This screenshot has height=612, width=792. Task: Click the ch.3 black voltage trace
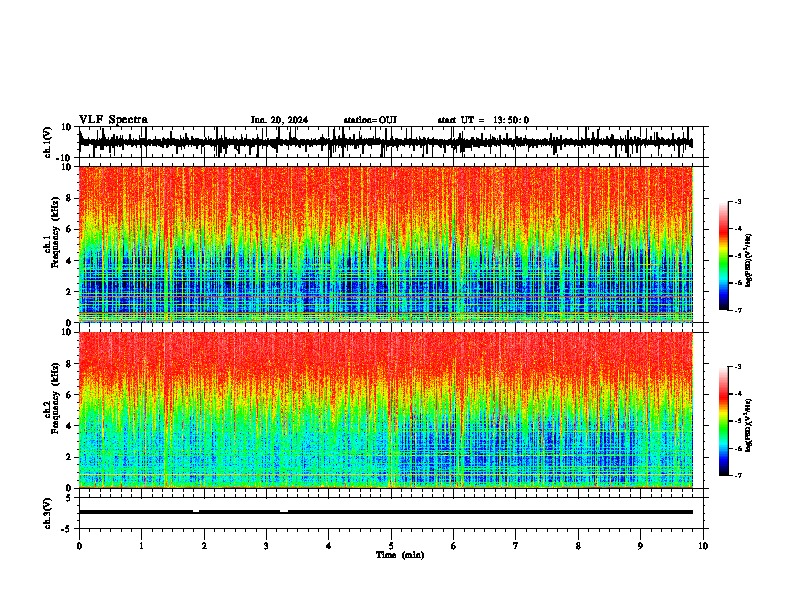385,512
